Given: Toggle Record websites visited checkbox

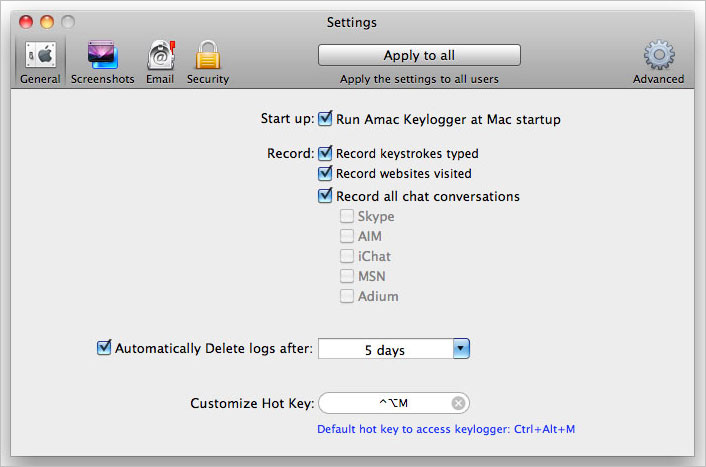Looking at the screenshot, I should click(325, 173).
